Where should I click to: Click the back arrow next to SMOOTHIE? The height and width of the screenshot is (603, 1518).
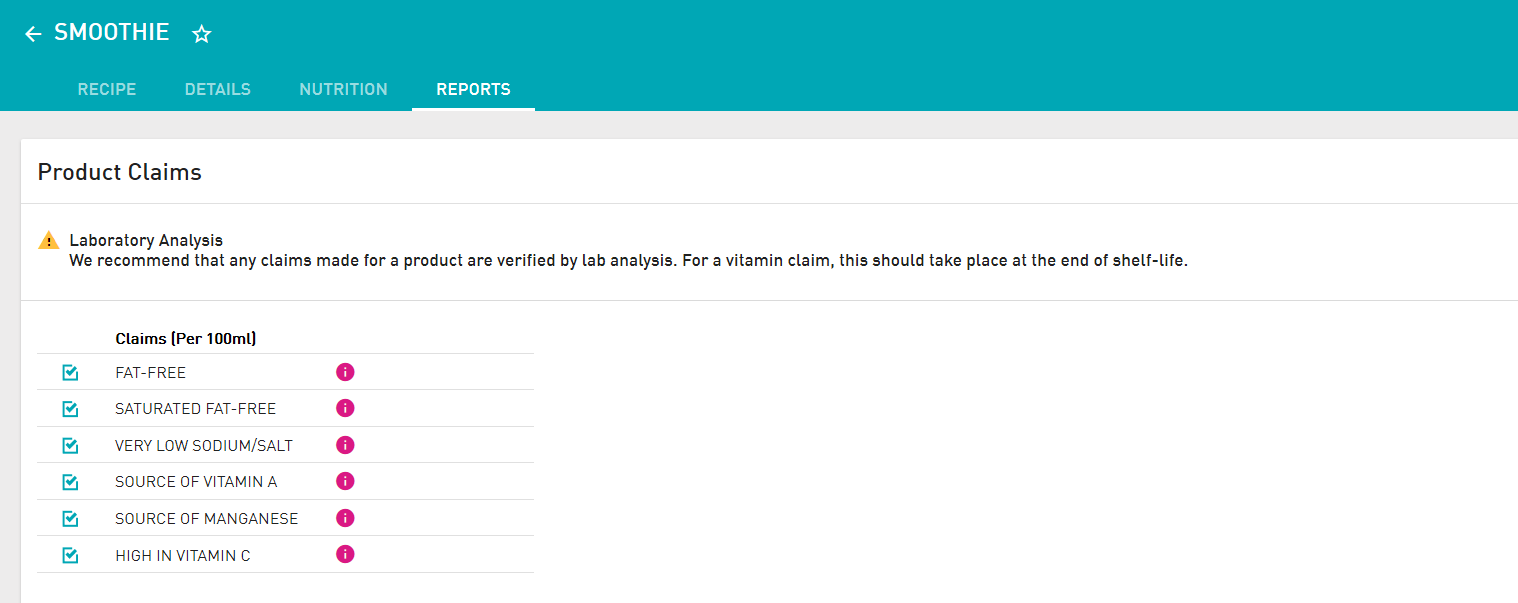33,34
